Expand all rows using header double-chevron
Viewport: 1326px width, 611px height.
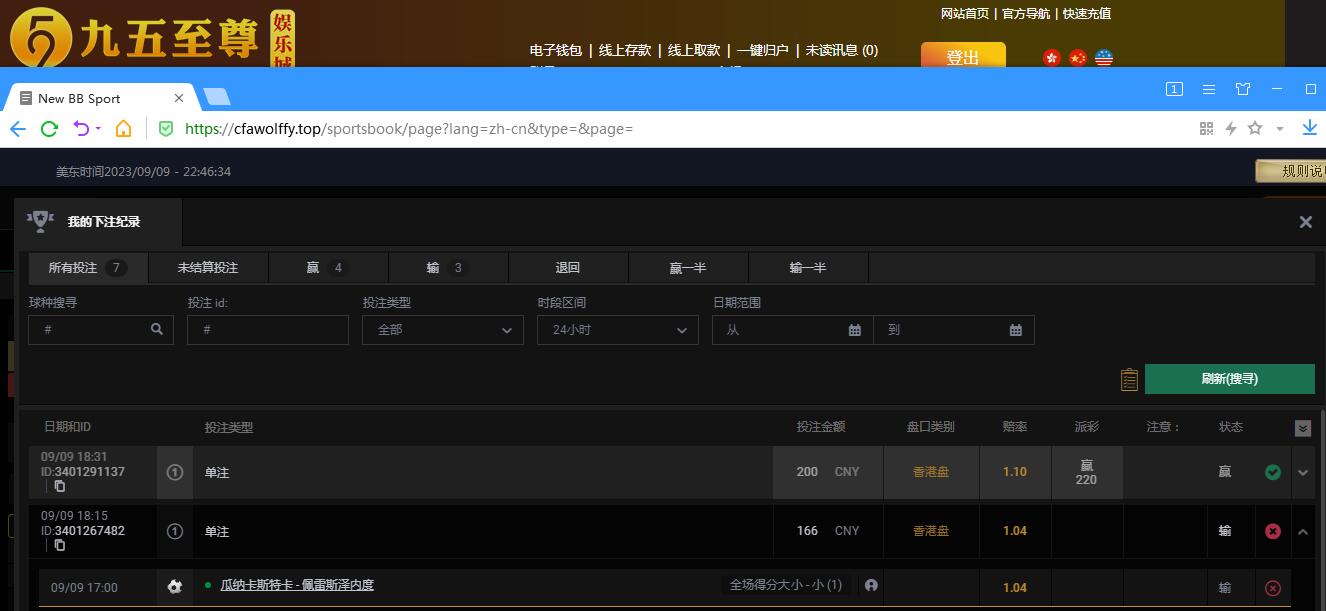[x=1302, y=428]
